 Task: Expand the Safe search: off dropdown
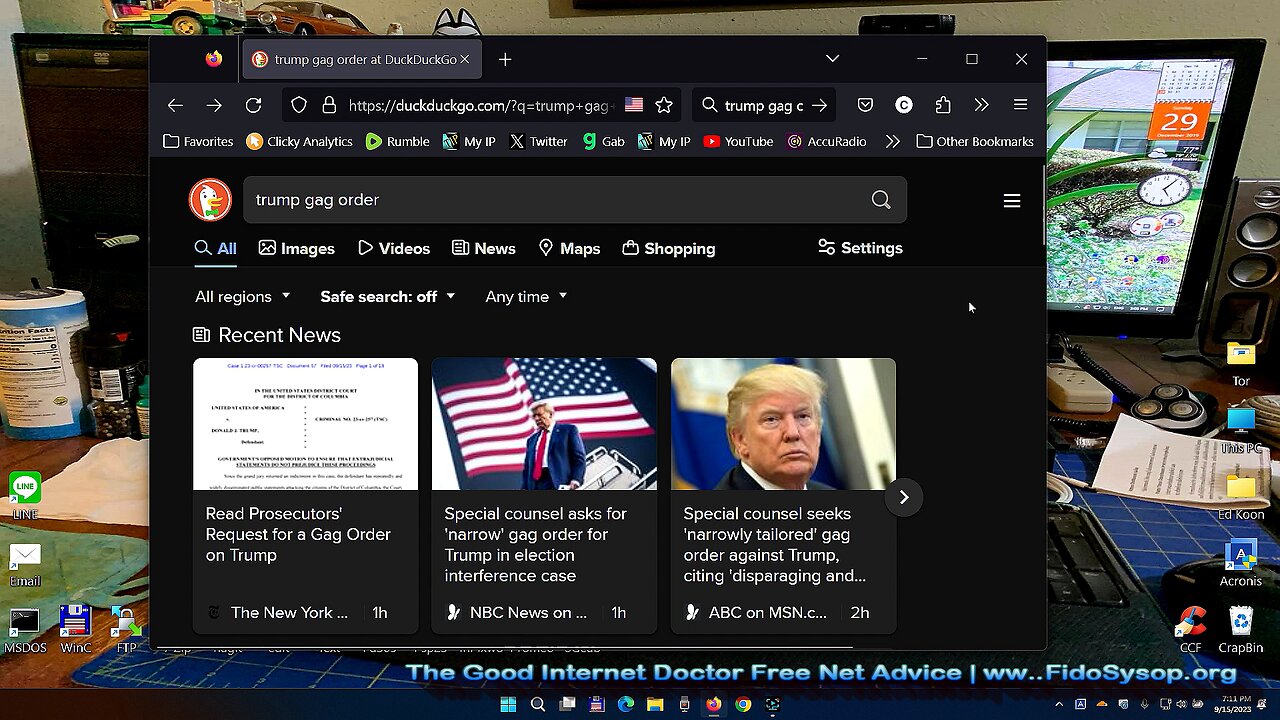click(388, 297)
